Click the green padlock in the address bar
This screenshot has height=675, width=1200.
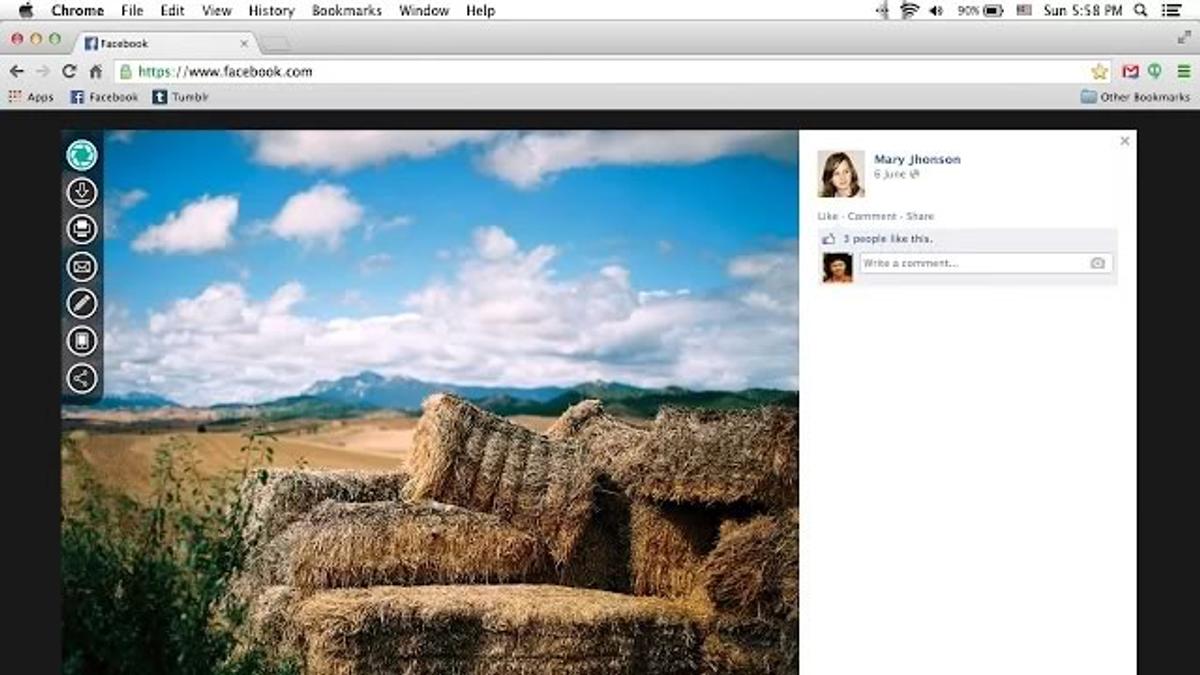(125, 71)
